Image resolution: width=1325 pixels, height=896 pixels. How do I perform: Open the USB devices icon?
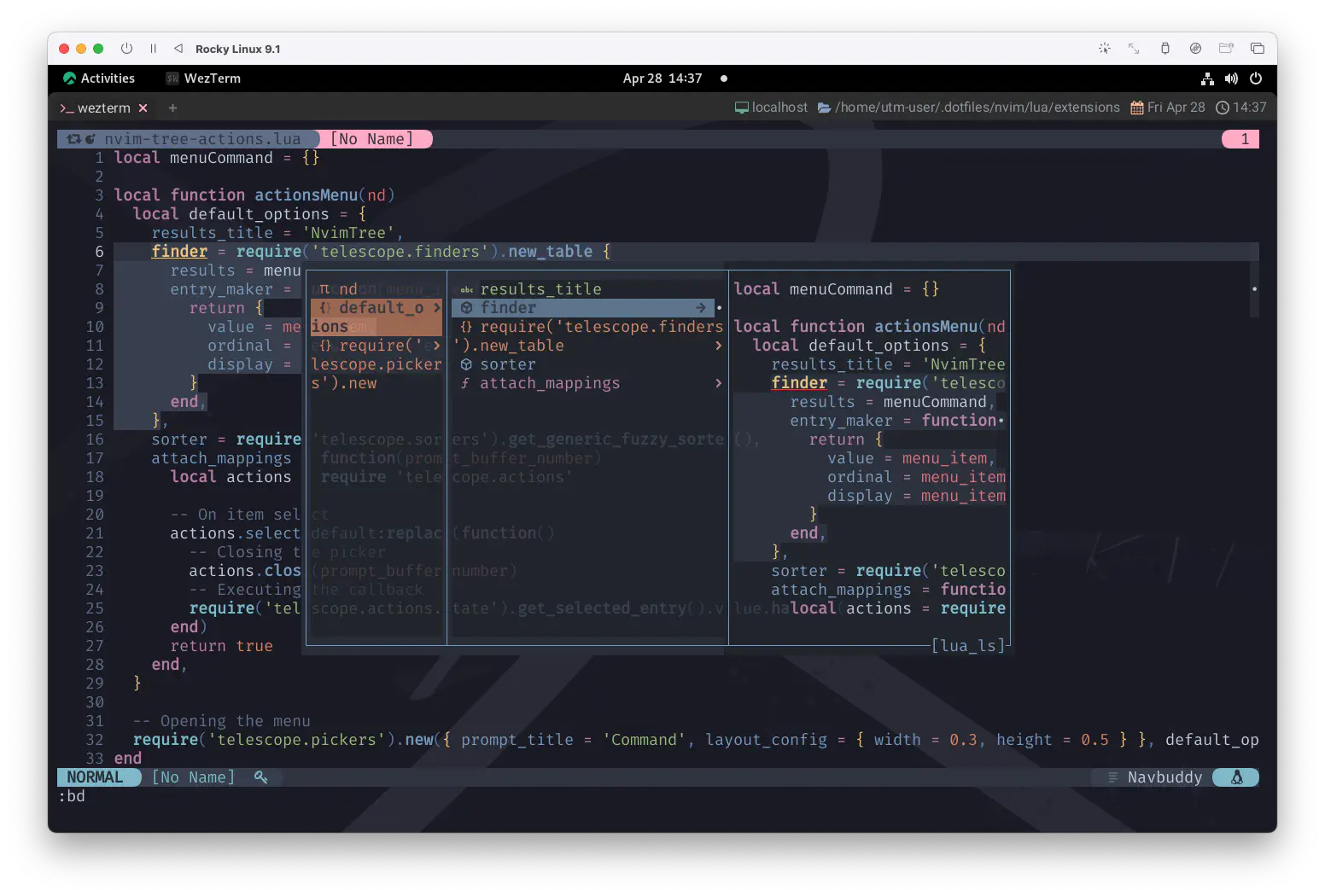coord(1165,49)
